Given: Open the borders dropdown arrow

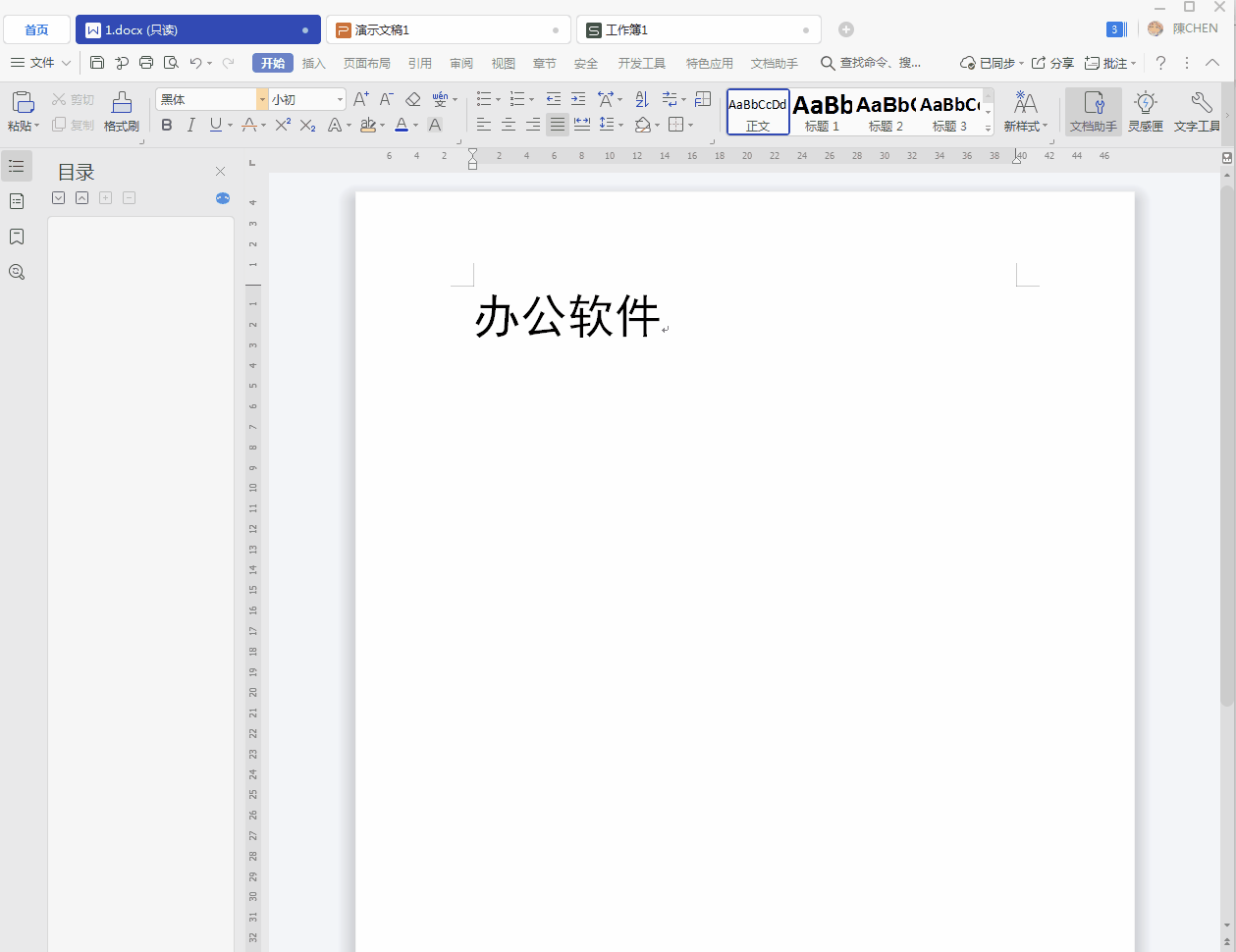Looking at the screenshot, I should [x=690, y=125].
